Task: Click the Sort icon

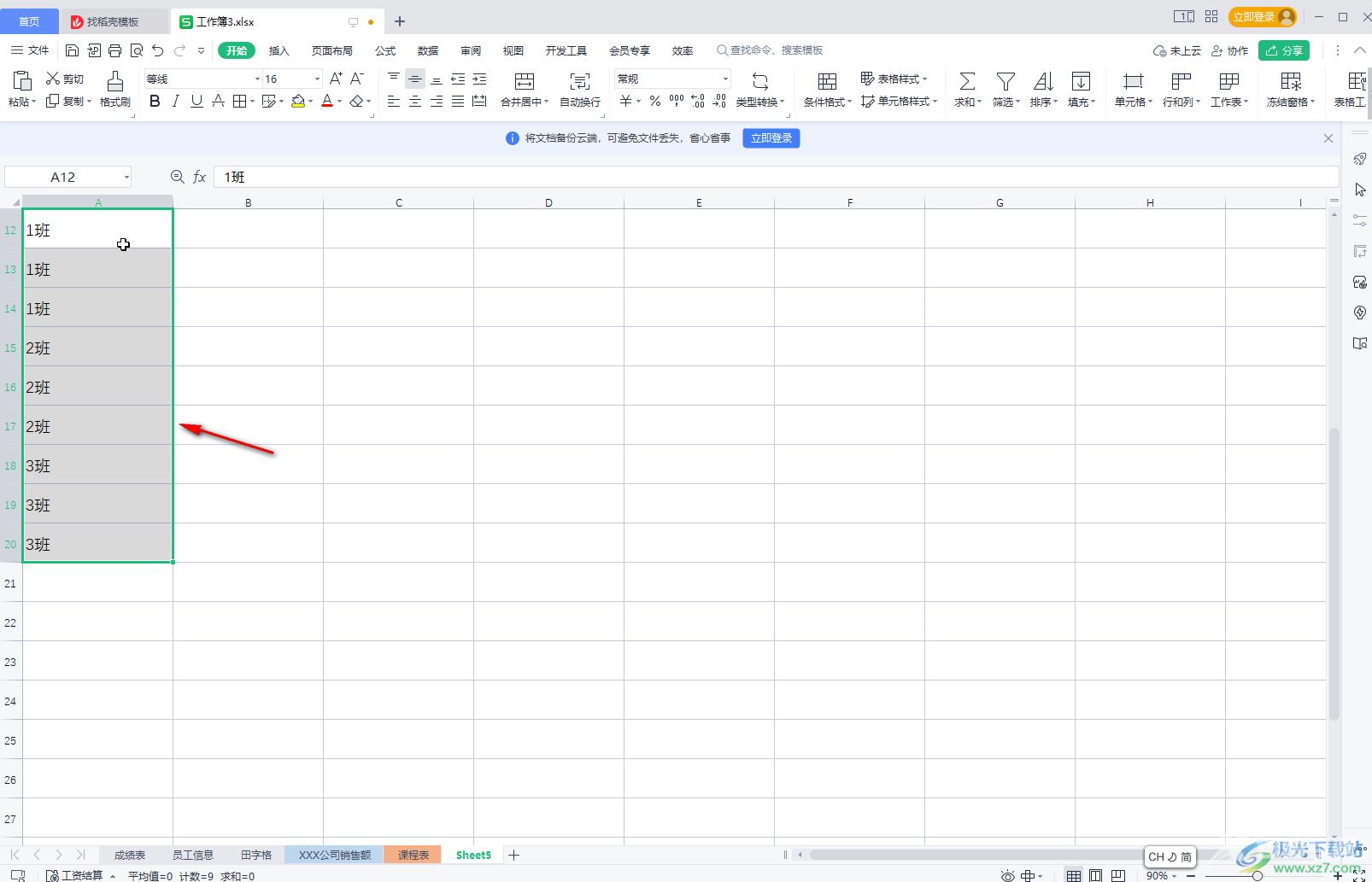Action: [x=1043, y=81]
